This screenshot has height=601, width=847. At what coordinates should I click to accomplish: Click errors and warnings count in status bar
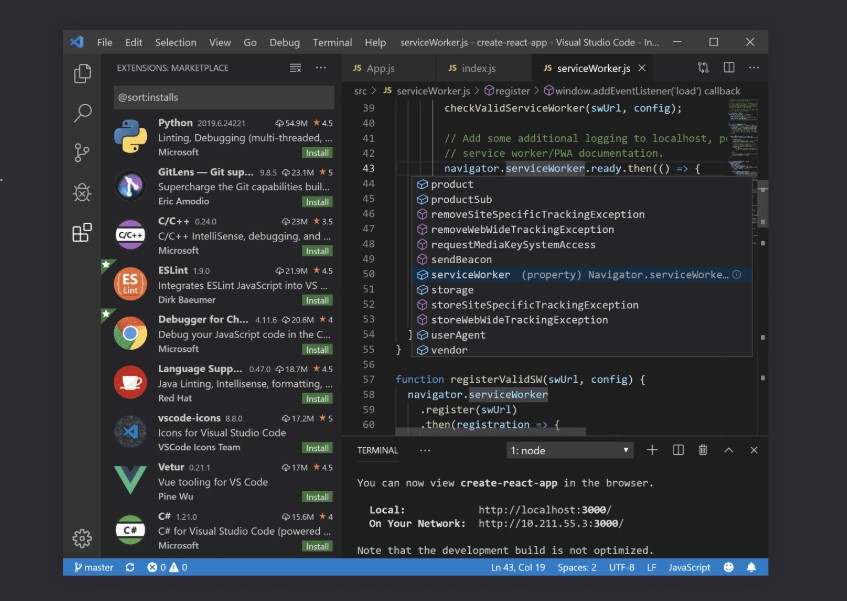167,567
